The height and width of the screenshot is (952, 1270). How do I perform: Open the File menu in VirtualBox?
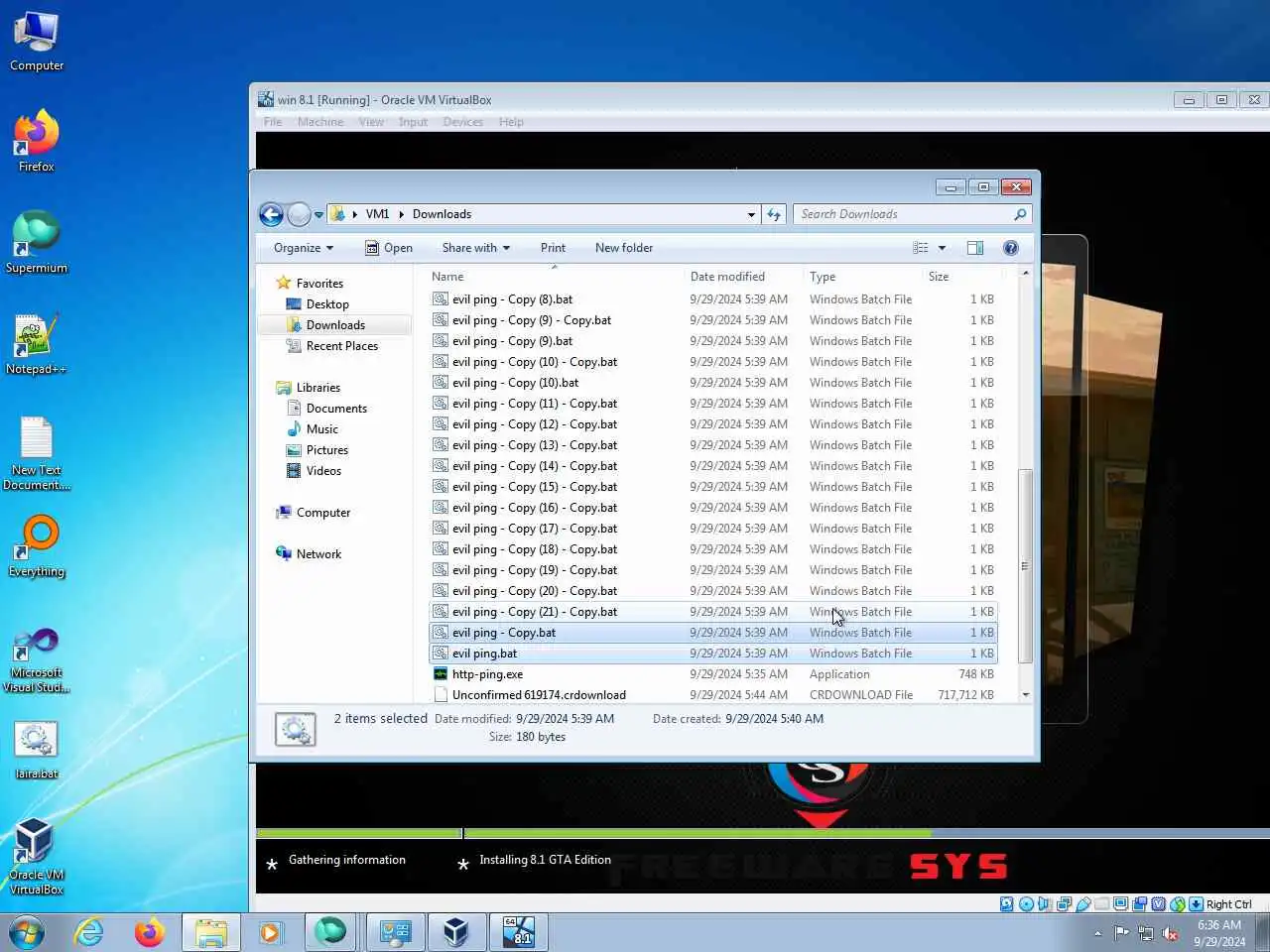click(273, 122)
